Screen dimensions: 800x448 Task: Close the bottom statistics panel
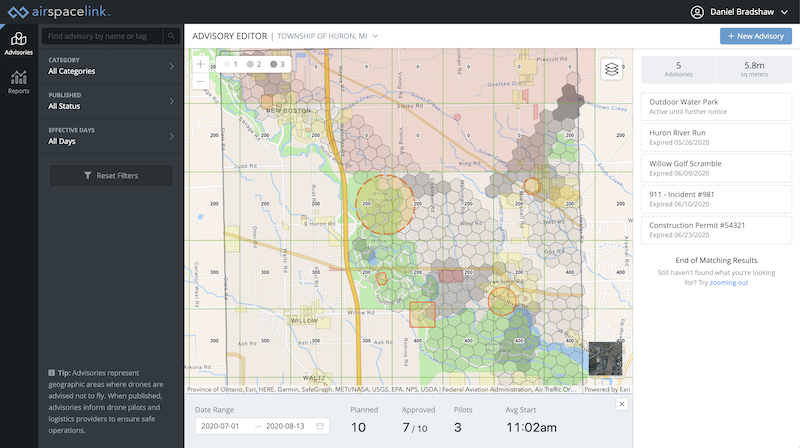click(621, 403)
